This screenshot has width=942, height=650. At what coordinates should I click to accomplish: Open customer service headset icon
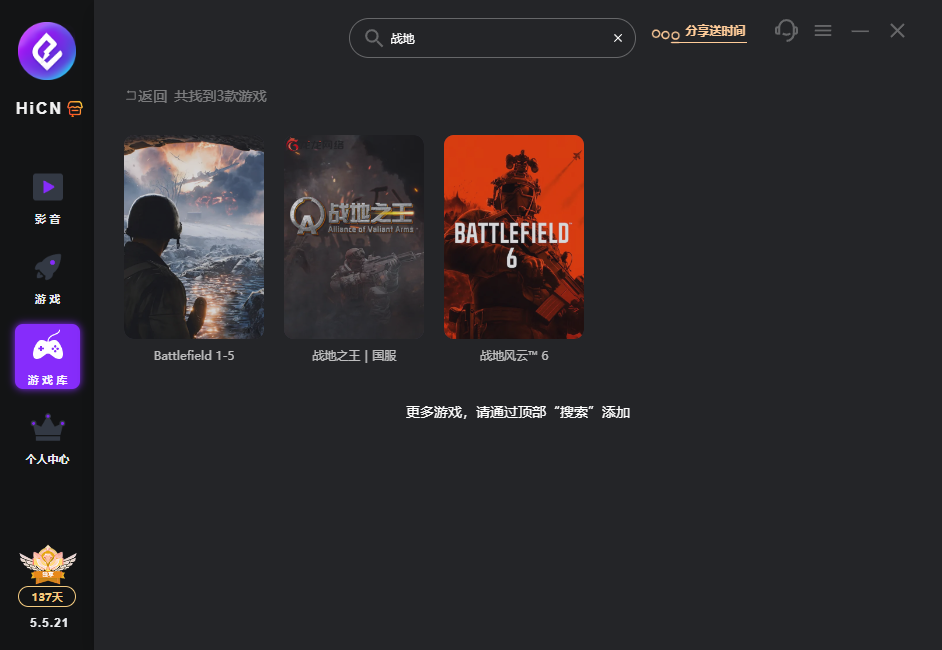point(786,30)
